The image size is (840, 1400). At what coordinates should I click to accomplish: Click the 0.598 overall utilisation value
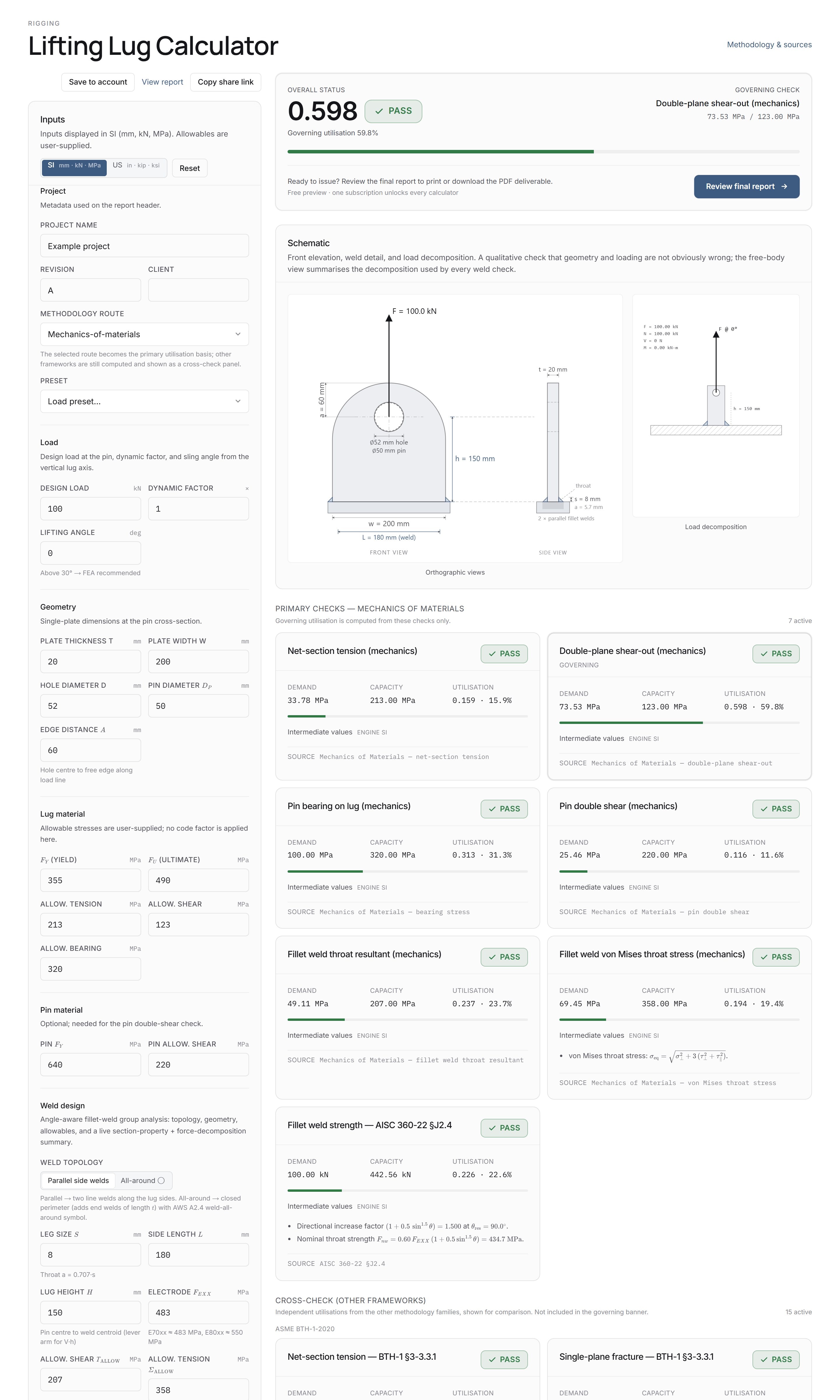coord(323,111)
